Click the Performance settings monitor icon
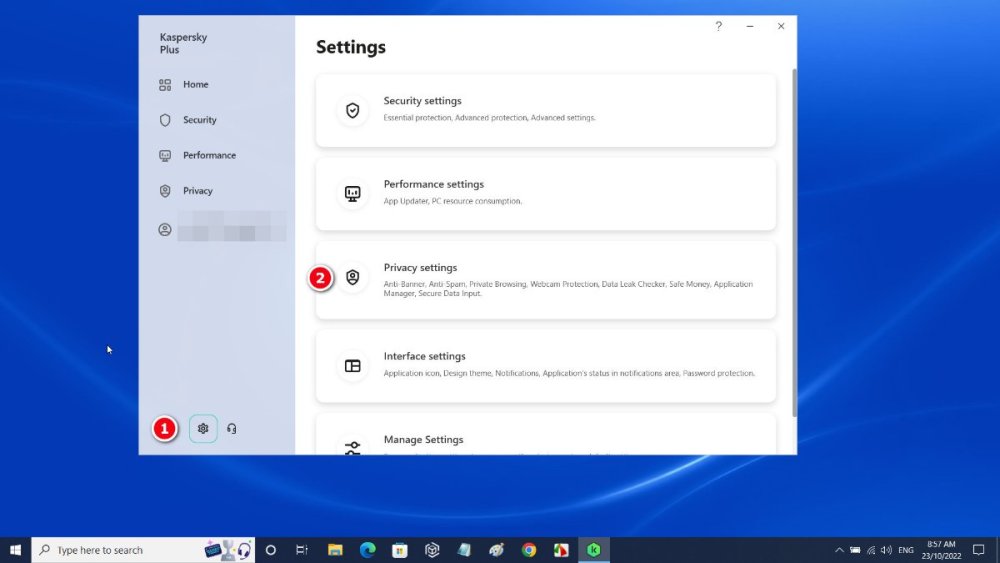Image resolution: width=1000 pixels, height=563 pixels. [x=353, y=194]
